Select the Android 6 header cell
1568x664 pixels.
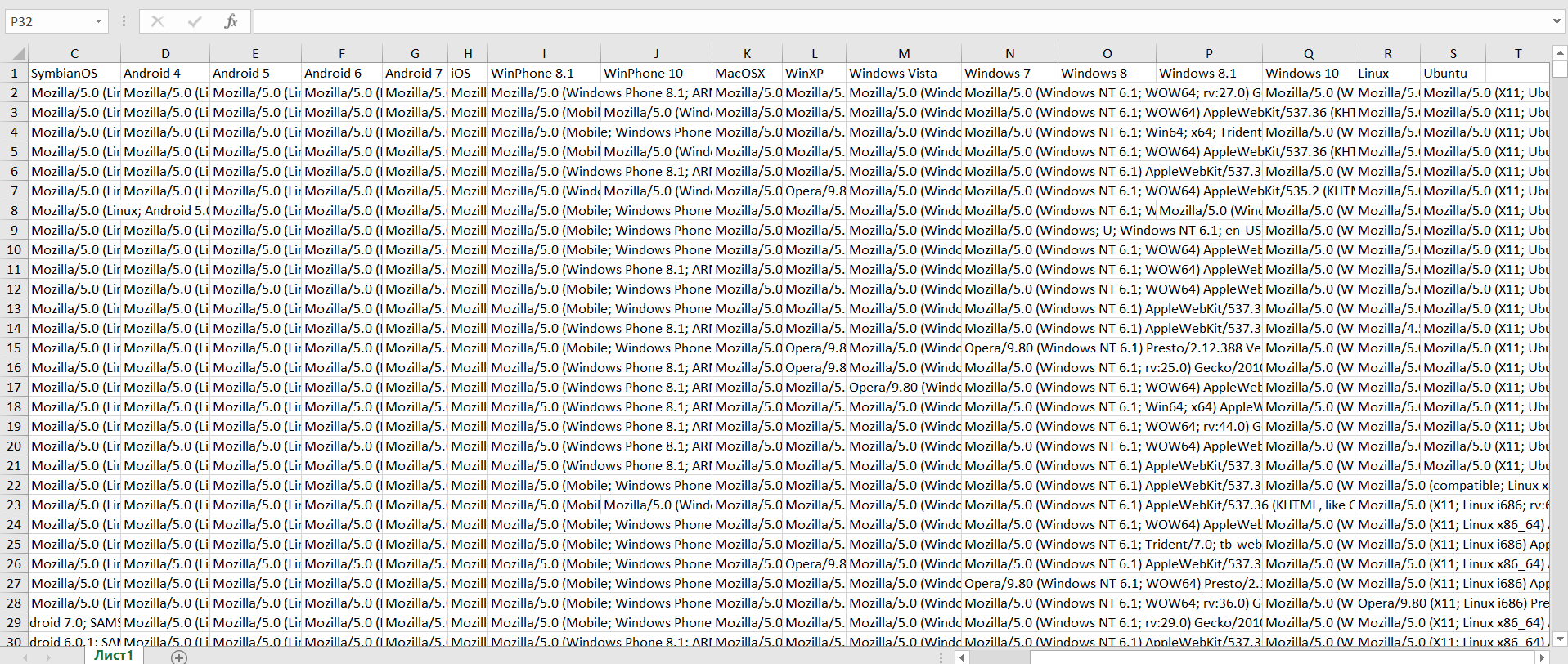[x=342, y=73]
